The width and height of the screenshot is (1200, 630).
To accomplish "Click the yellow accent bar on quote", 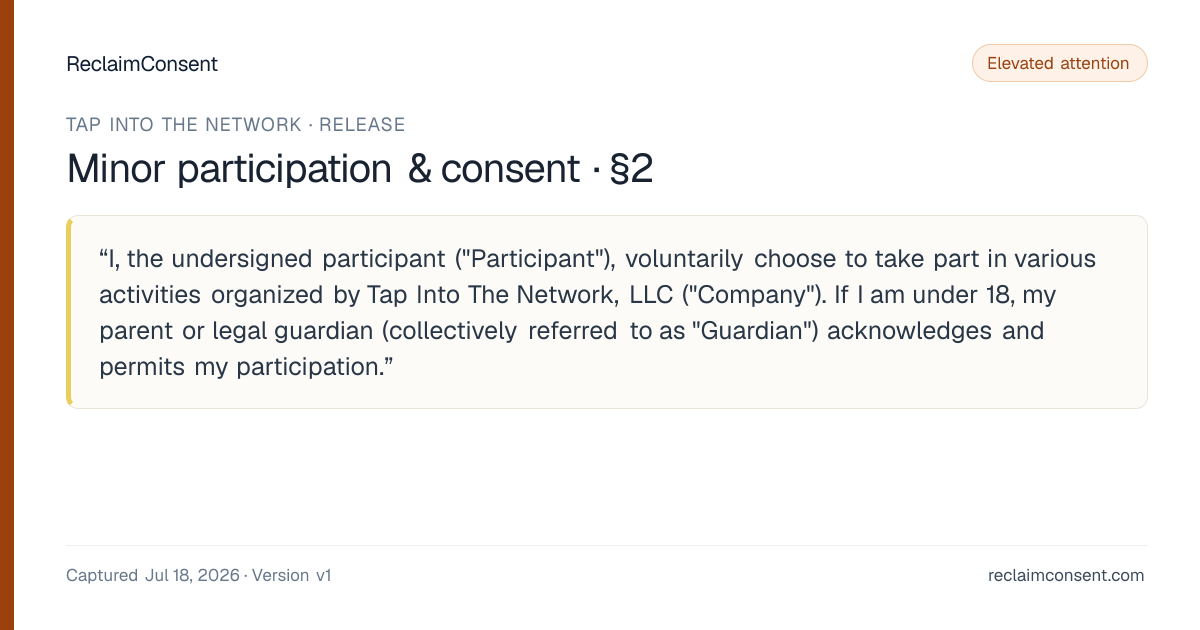I will click(69, 312).
